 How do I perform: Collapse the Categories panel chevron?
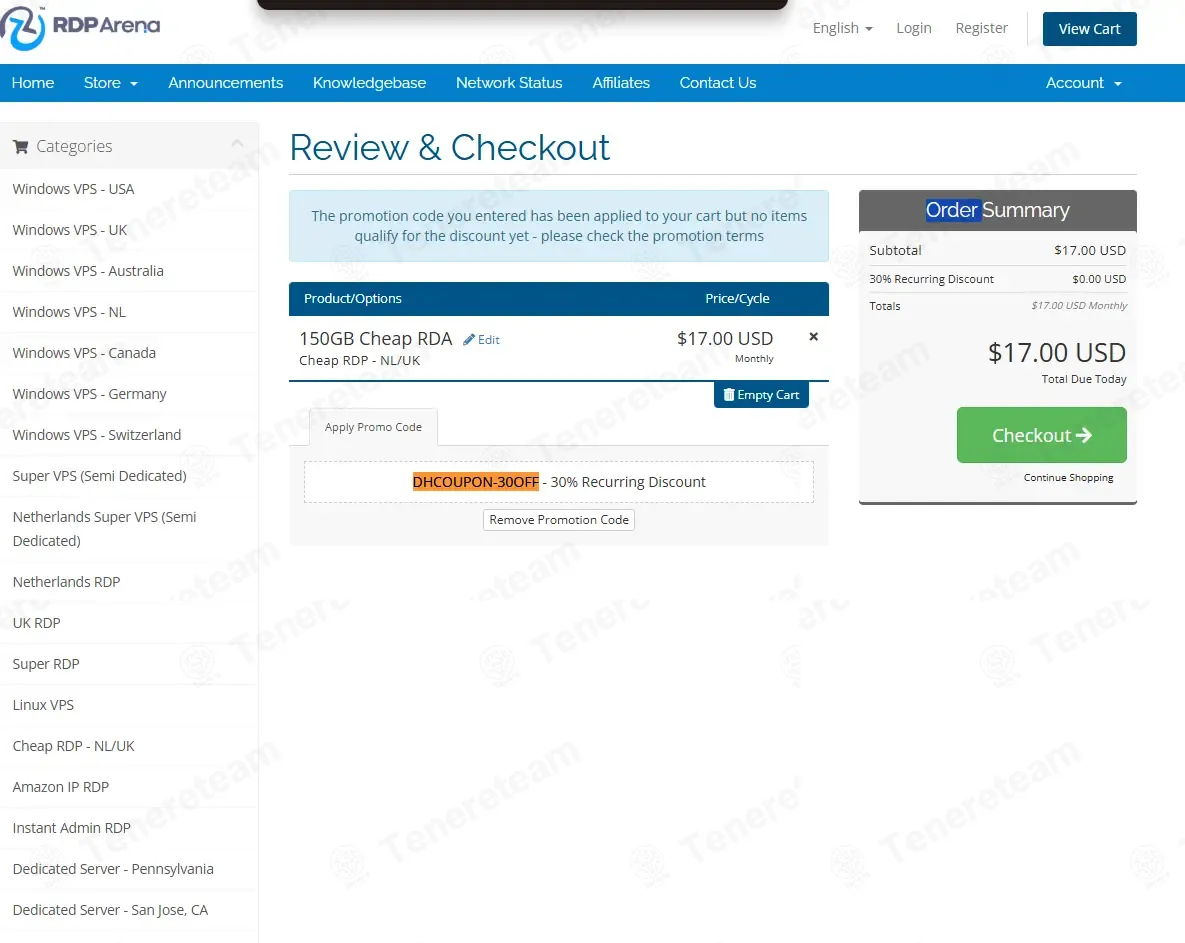click(238, 145)
